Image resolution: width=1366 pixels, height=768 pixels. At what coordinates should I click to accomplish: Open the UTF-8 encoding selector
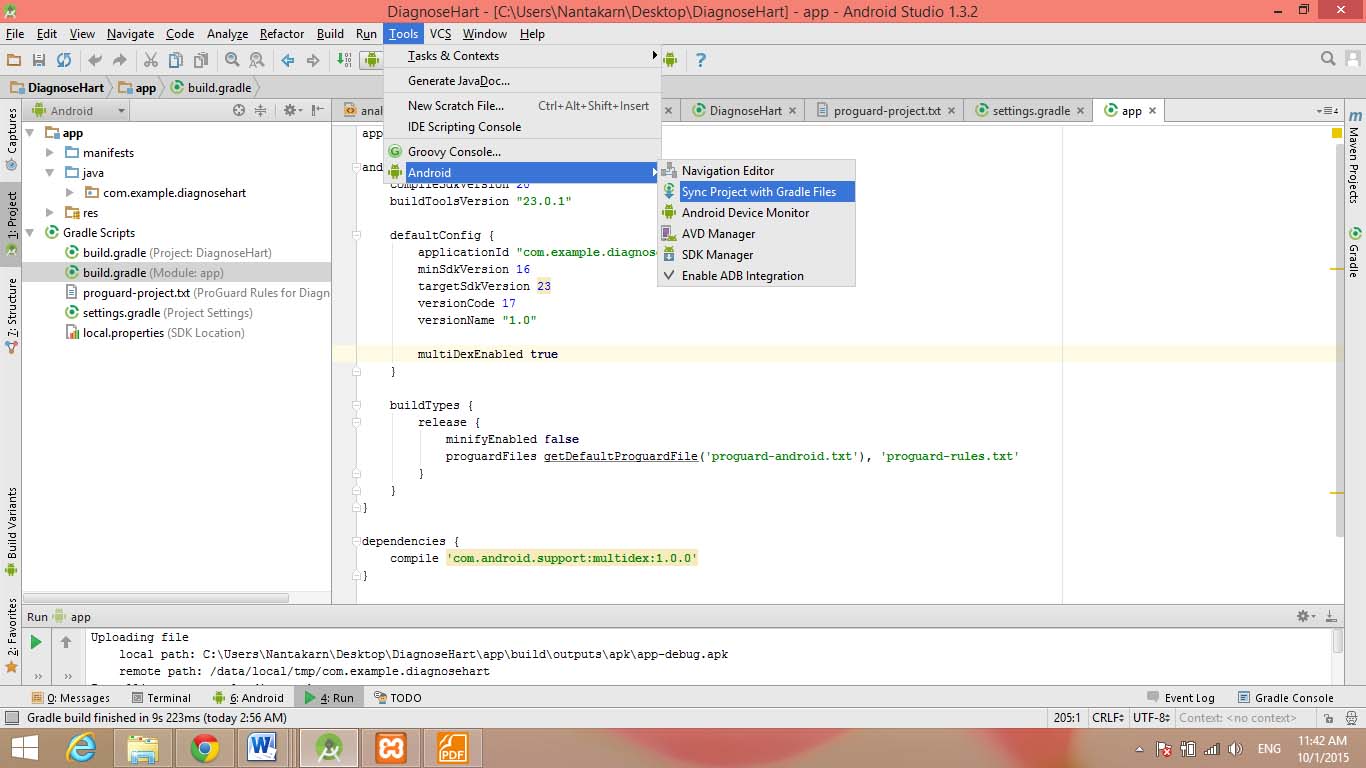point(1152,717)
